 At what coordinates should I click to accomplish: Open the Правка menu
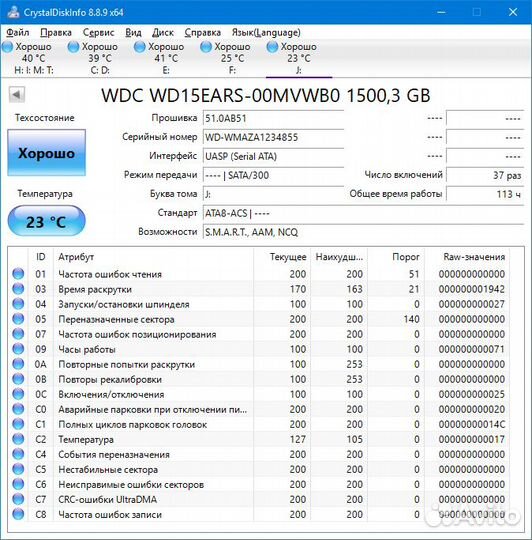coord(56,33)
